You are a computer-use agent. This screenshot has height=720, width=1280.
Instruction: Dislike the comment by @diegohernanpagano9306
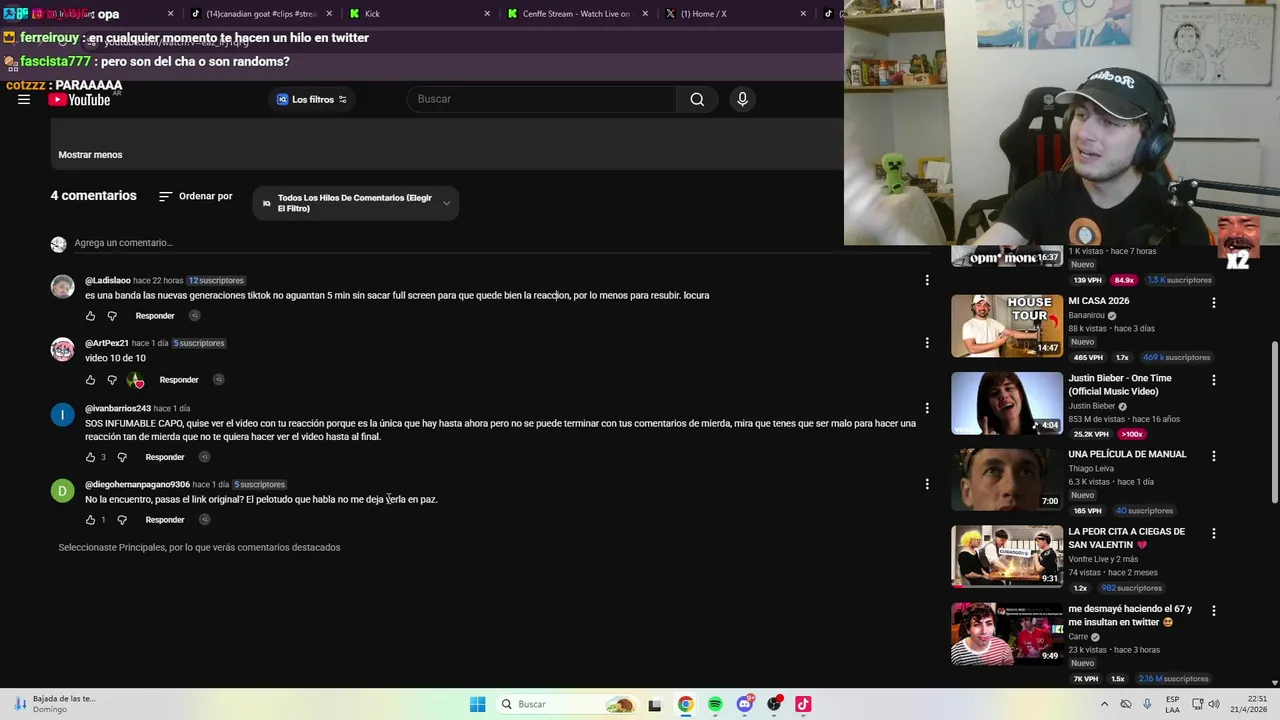(122, 520)
